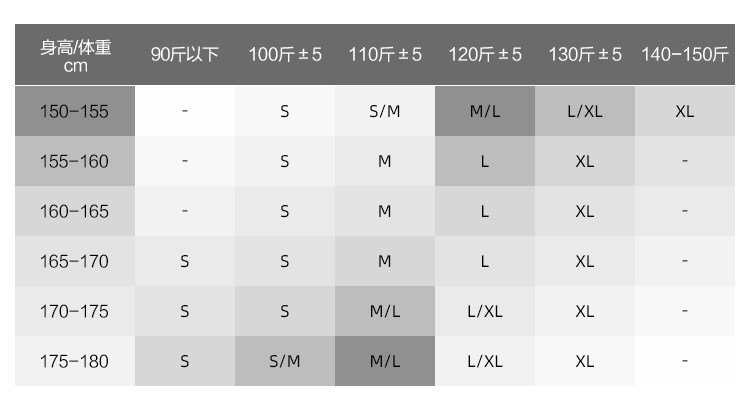Select the S/M cell in 175-180 row
This screenshot has width=750, height=410.
click(x=285, y=361)
